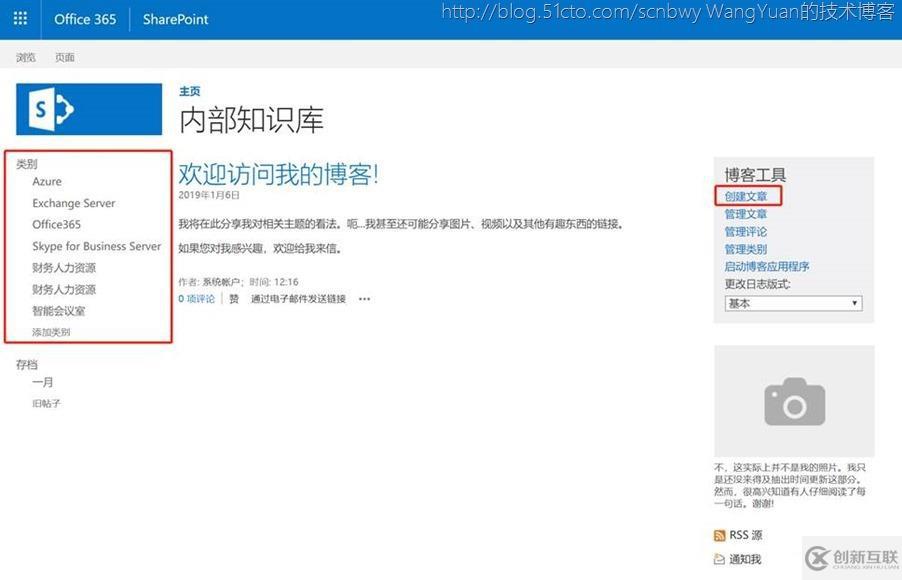
Task: Open the 基本 log format dropdown
Action: 793,303
